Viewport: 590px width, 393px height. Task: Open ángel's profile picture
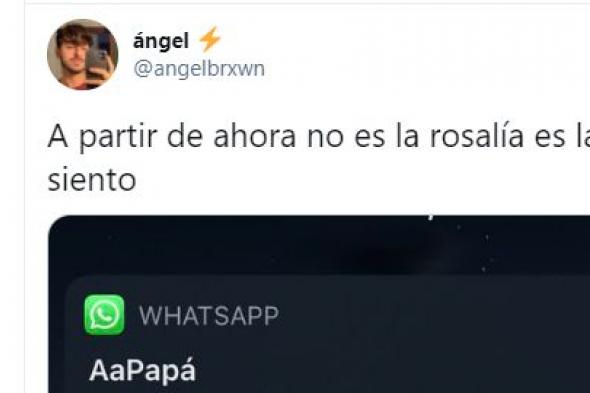click(82, 55)
